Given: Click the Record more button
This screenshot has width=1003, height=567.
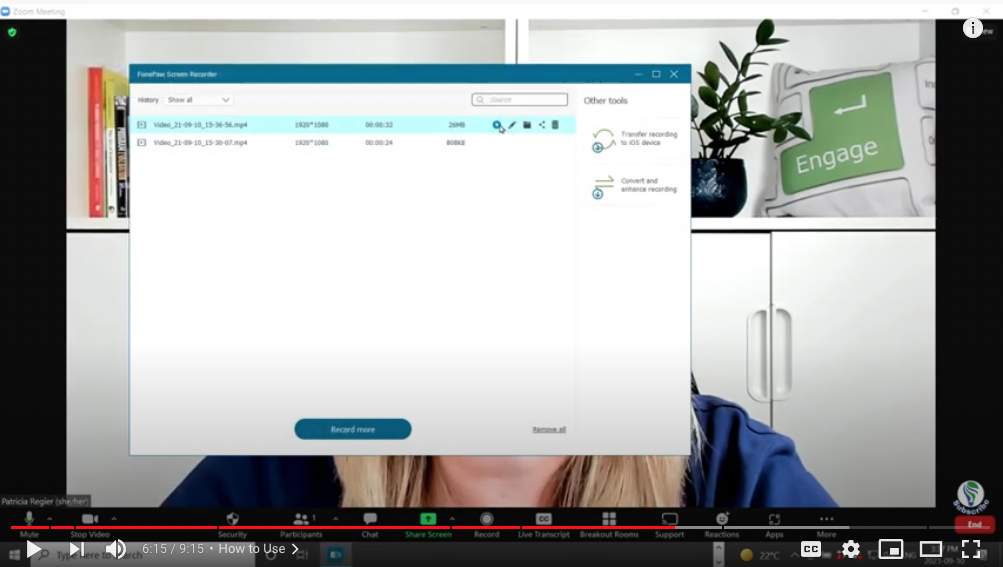Looking at the screenshot, I should pyautogui.click(x=352, y=429).
